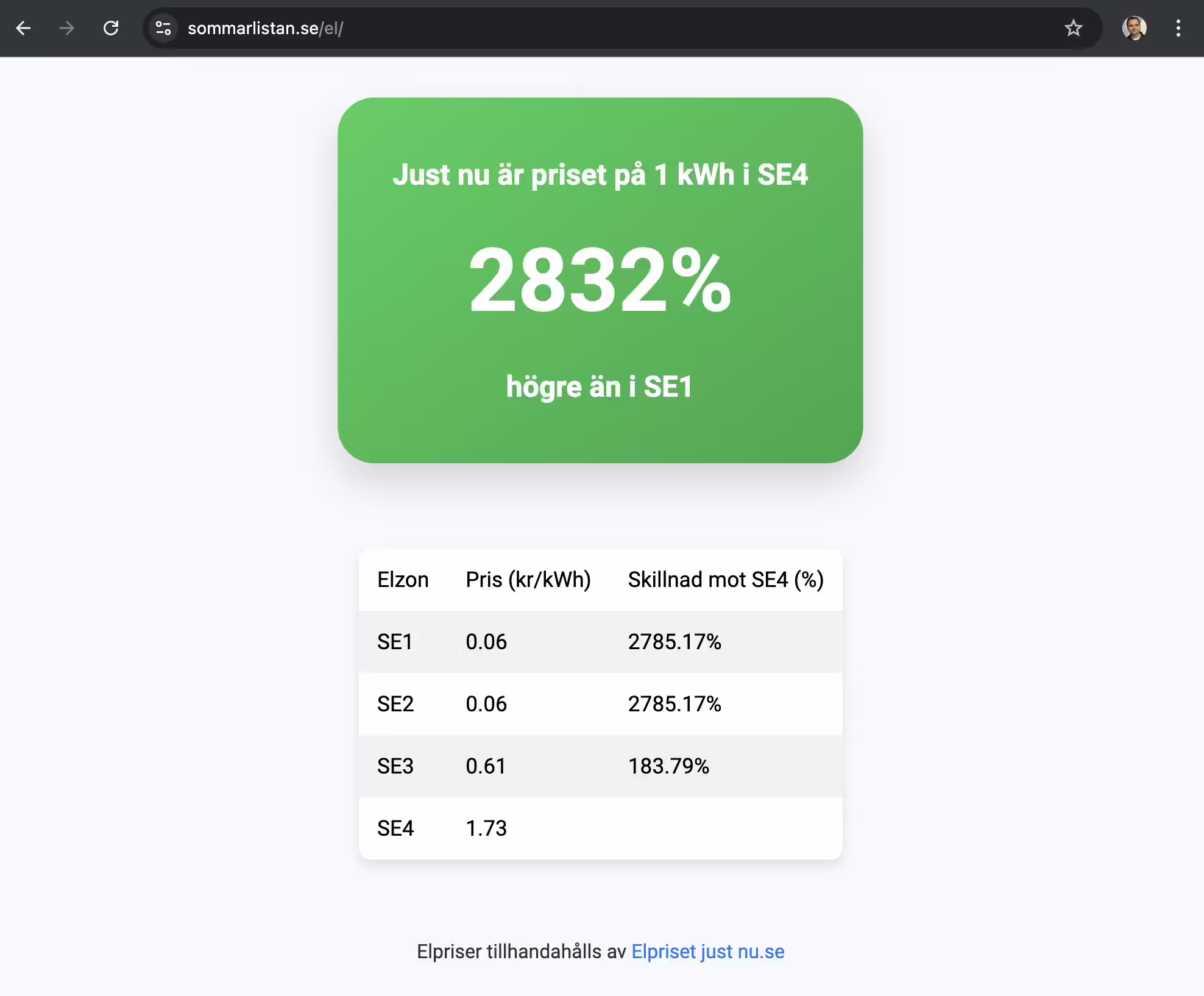Click the SE4 price 1.73
Image resolution: width=1204 pixels, height=996 pixels.
pos(486,828)
